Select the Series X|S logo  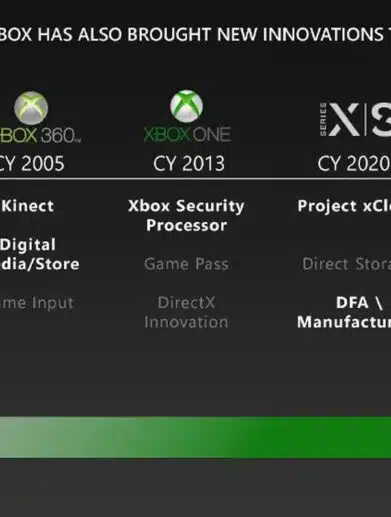tap(355, 119)
